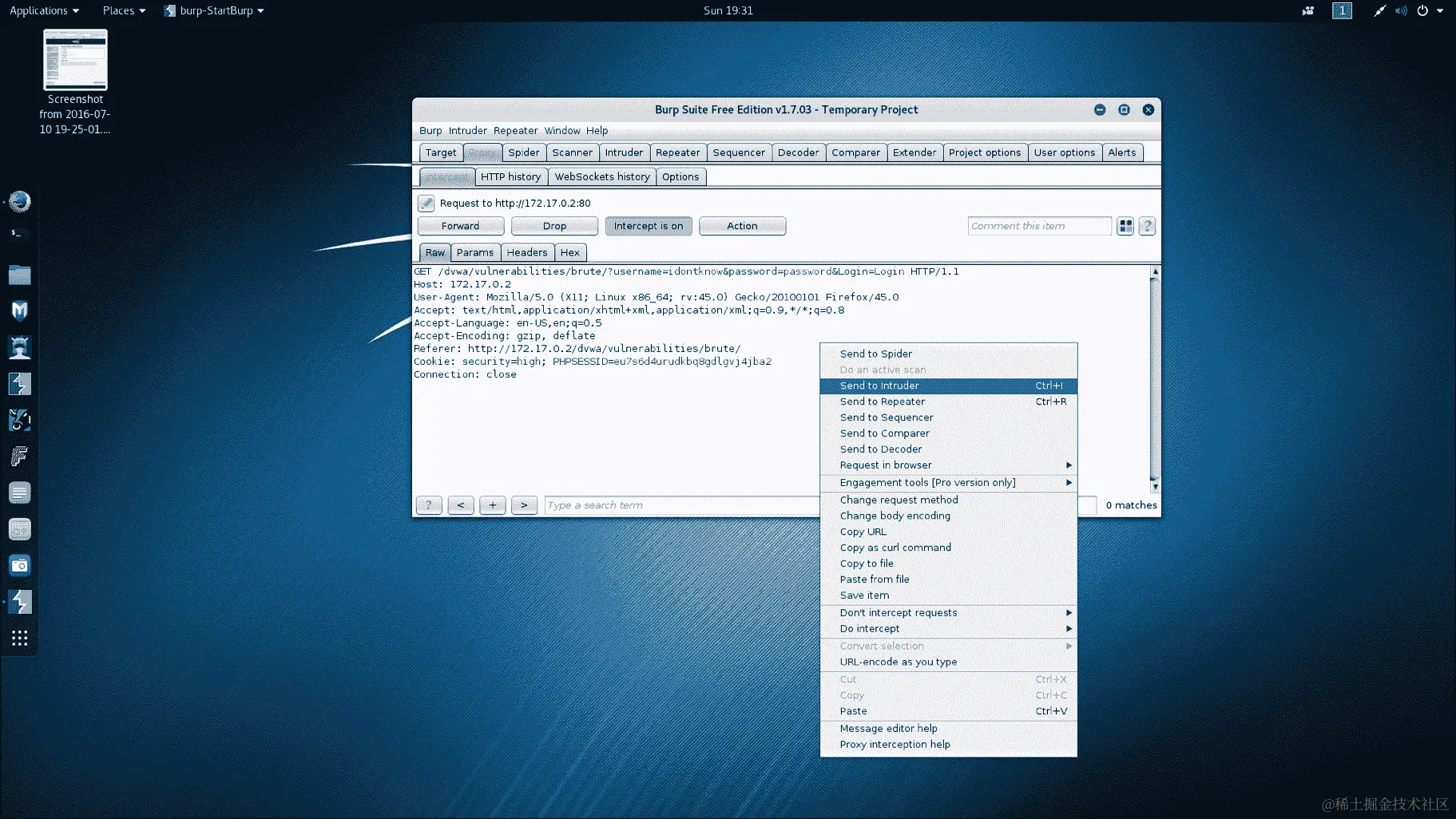Click the workspace 1 indicator

pos(1342,10)
